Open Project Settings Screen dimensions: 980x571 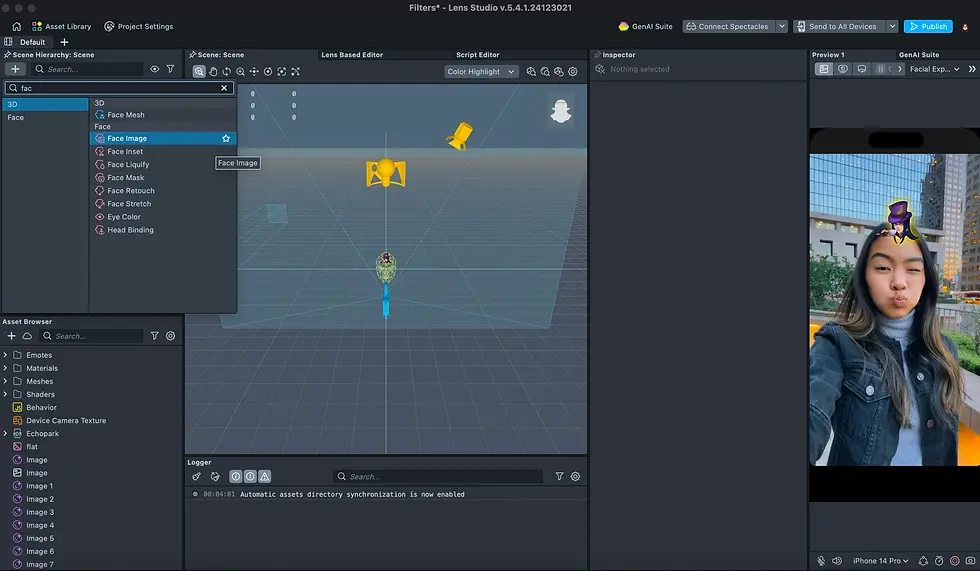(x=138, y=26)
